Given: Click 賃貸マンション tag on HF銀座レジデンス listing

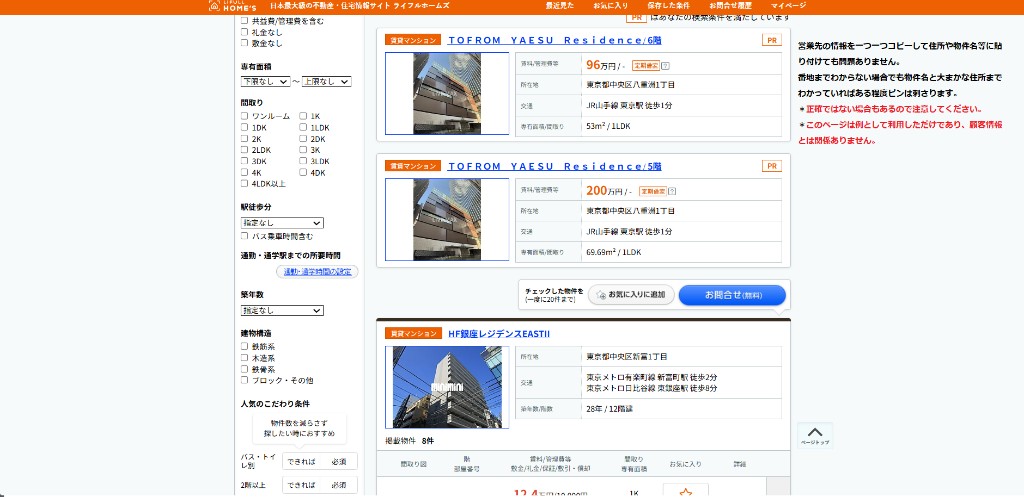Looking at the screenshot, I should pyautogui.click(x=413, y=334).
